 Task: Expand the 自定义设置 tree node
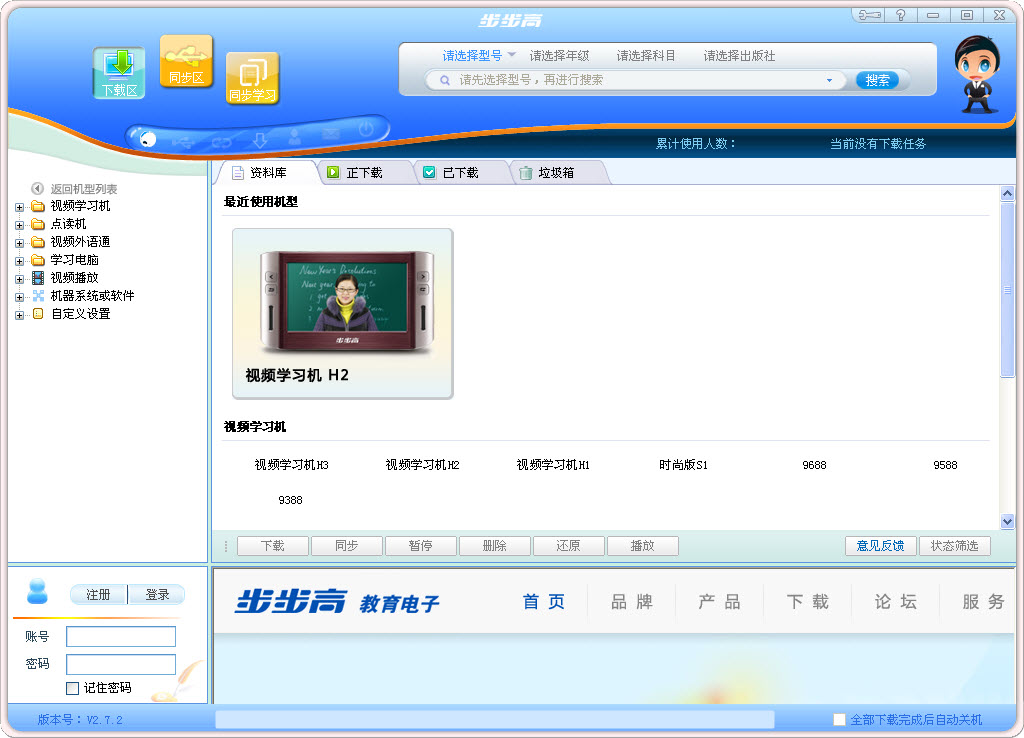(x=19, y=315)
